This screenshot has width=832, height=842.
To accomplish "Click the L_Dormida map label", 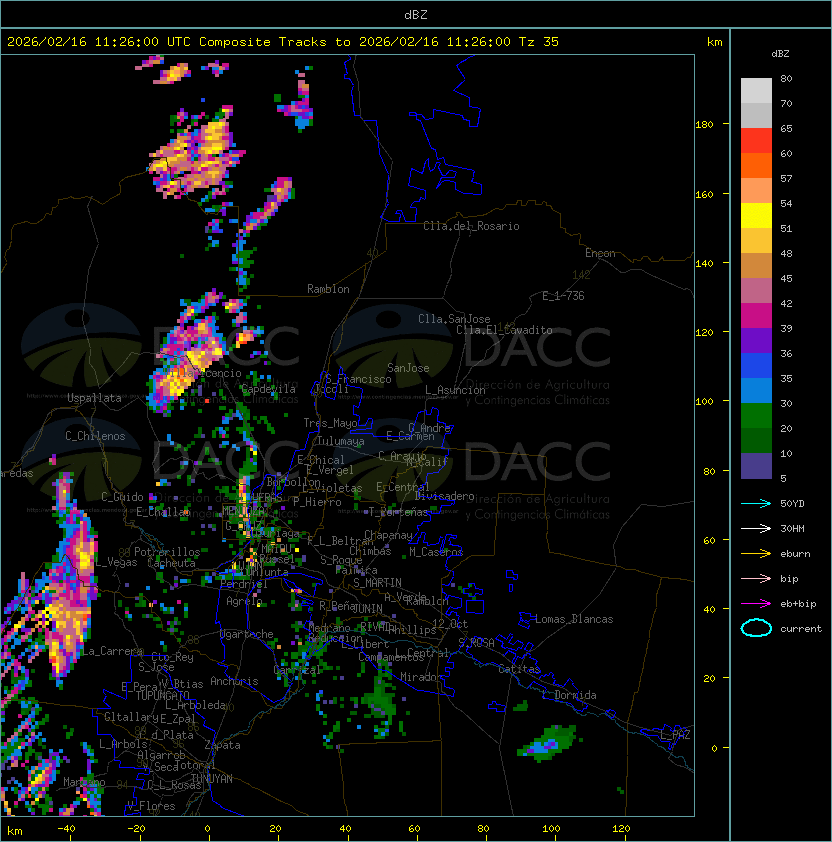I will (569, 695).
